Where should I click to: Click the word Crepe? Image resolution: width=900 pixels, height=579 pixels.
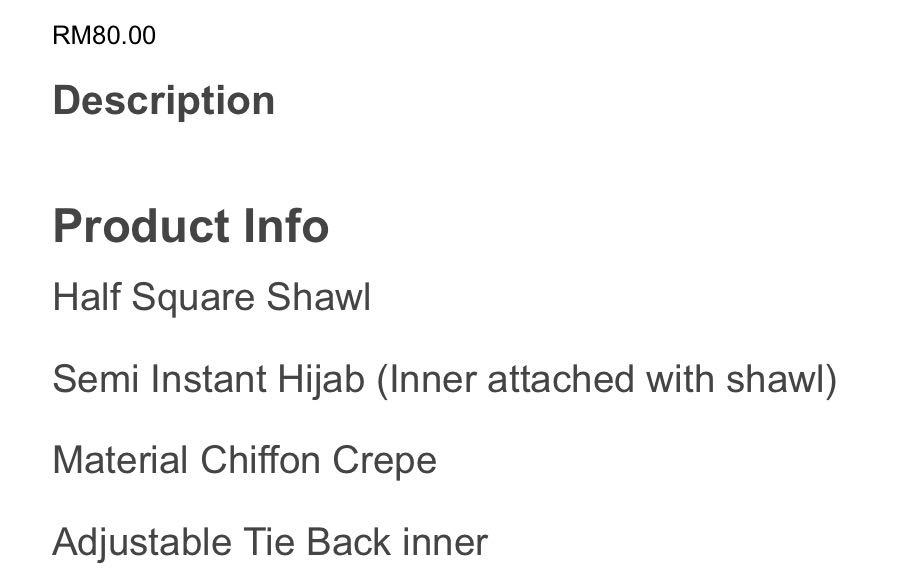click(x=384, y=461)
